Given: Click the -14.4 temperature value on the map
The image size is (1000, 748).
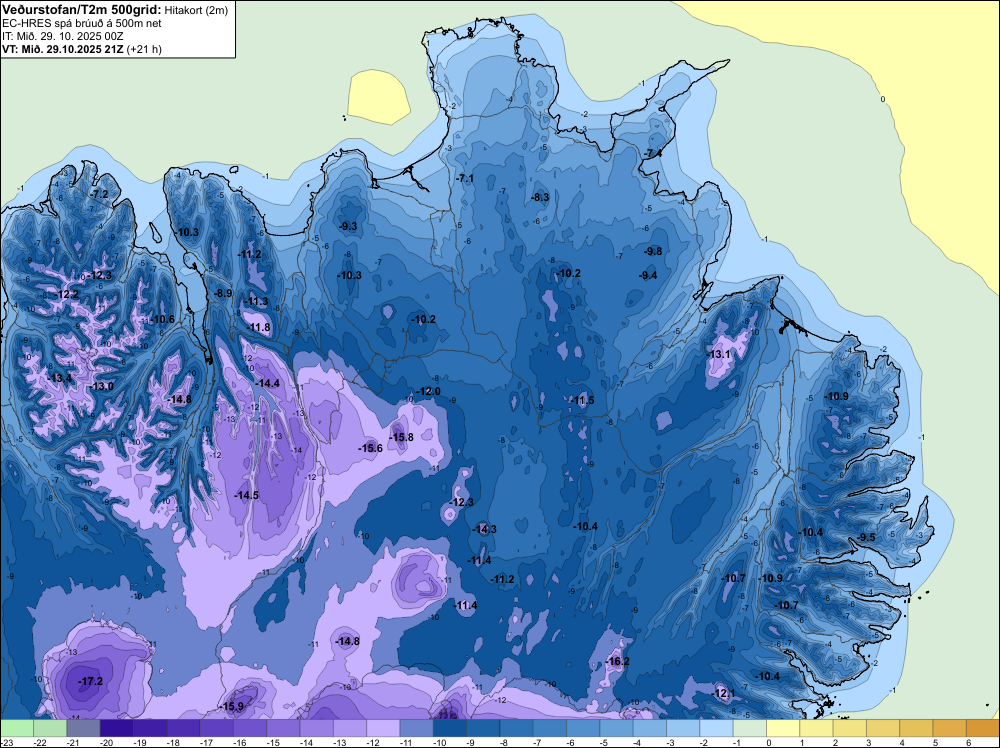Looking at the screenshot, I should tap(267, 383).
